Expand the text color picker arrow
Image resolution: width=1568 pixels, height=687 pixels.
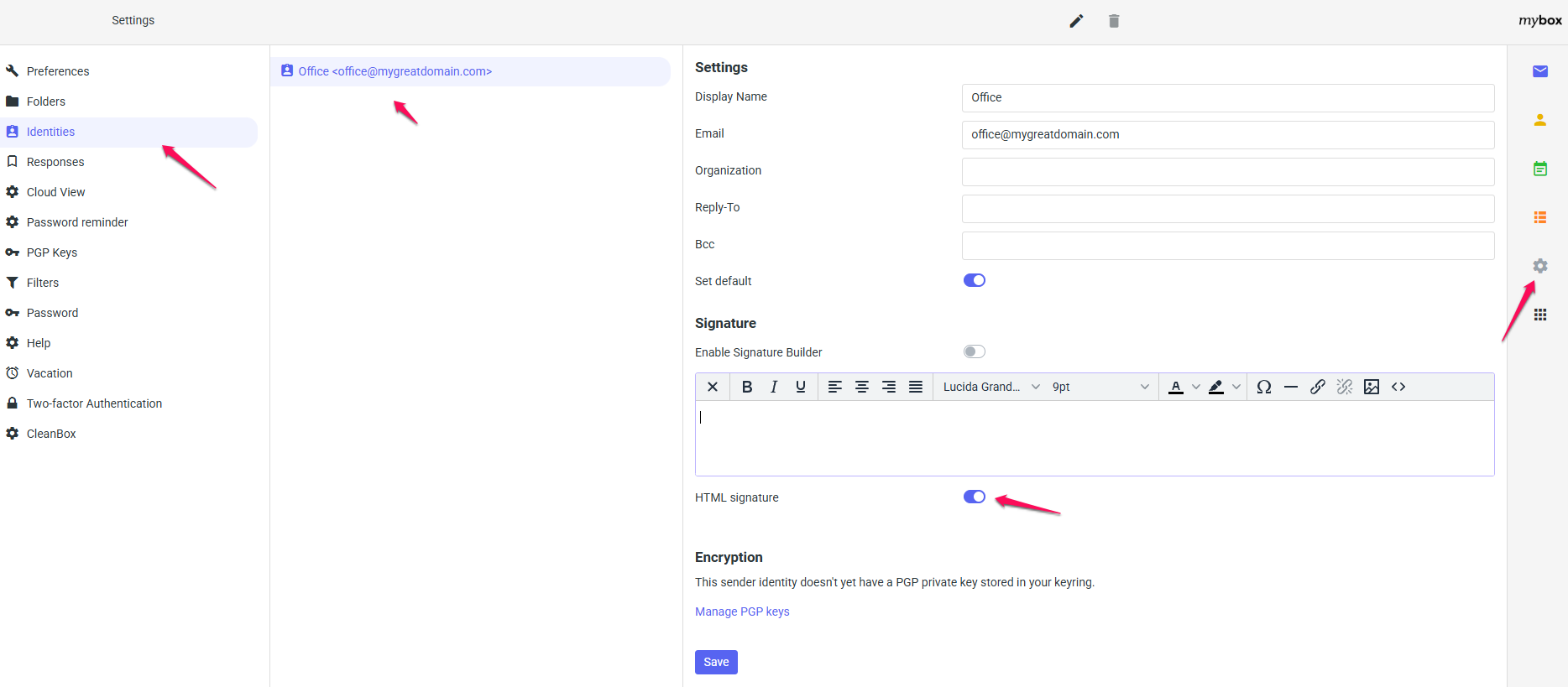click(1196, 387)
